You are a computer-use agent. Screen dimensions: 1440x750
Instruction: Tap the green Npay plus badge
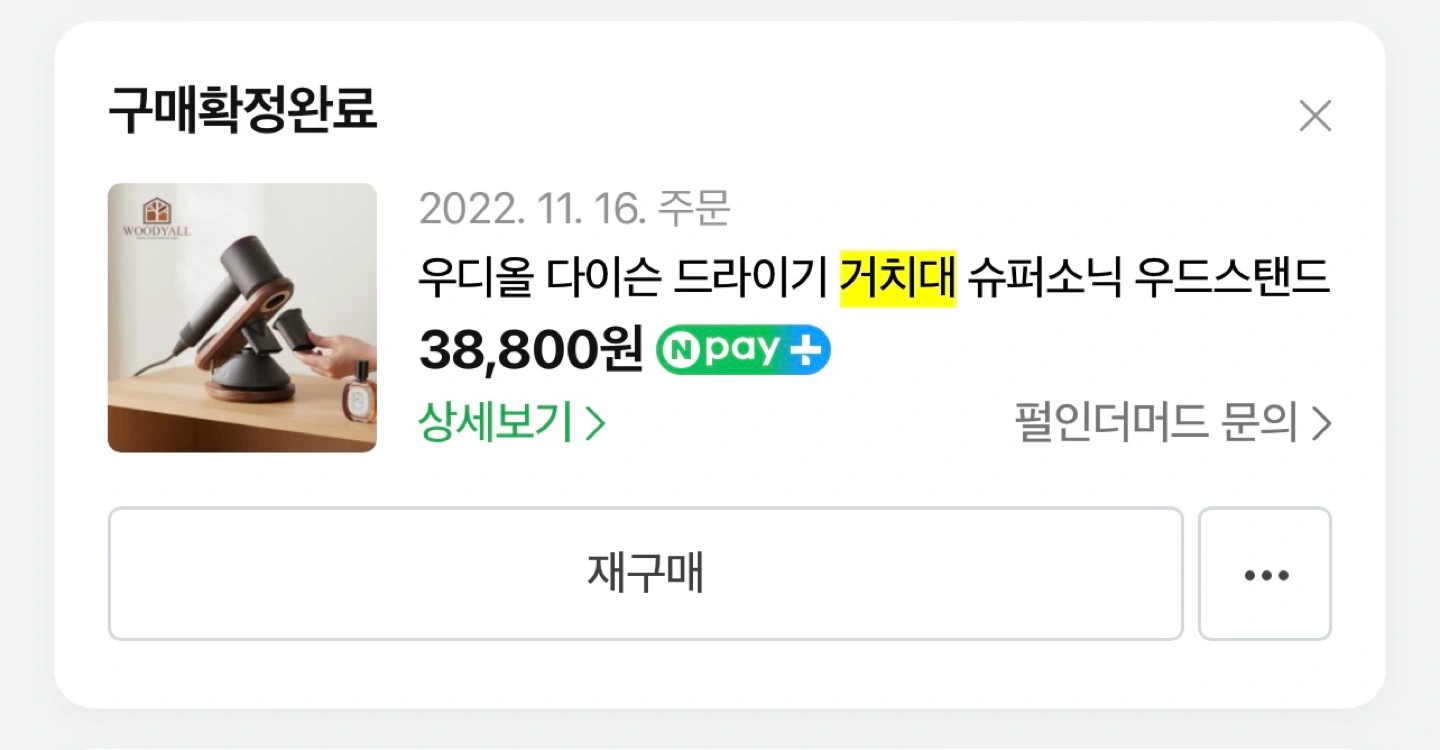point(743,351)
